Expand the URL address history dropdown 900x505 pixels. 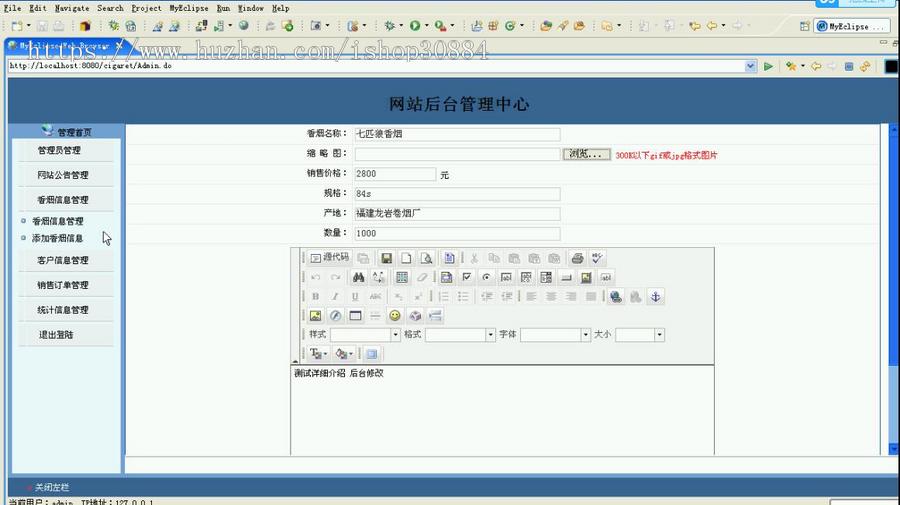pos(750,66)
